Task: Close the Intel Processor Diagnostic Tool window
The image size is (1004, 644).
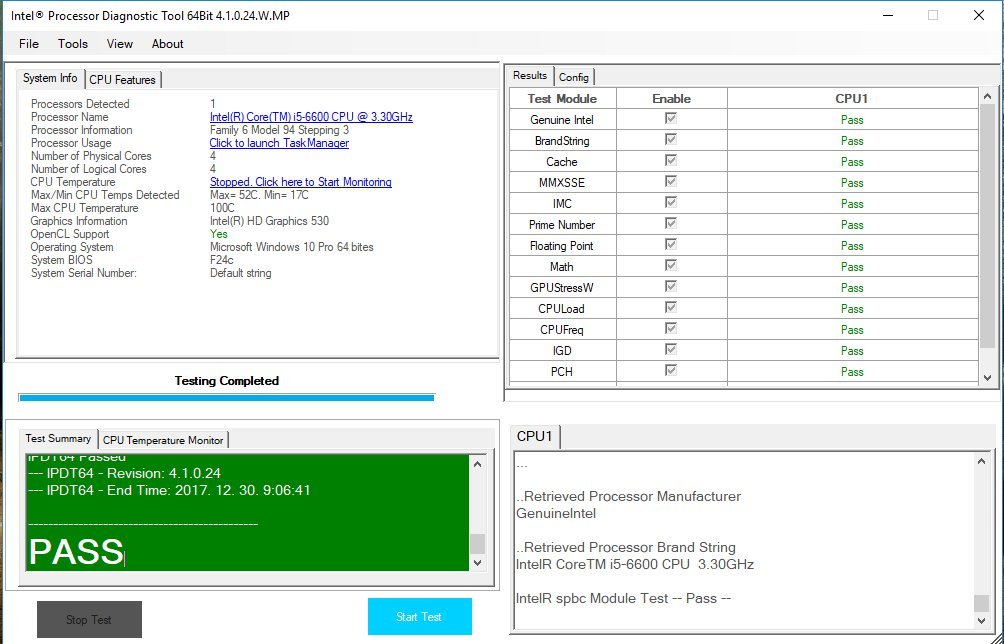Action: pos(978,15)
